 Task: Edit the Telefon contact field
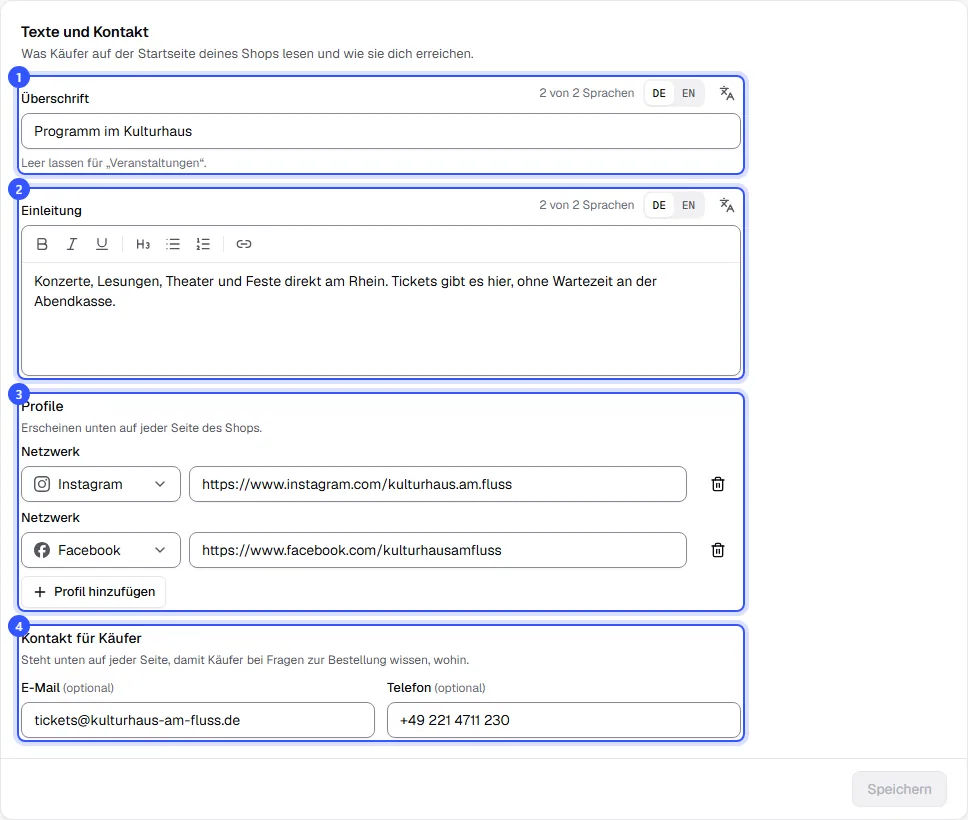click(564, 720)
